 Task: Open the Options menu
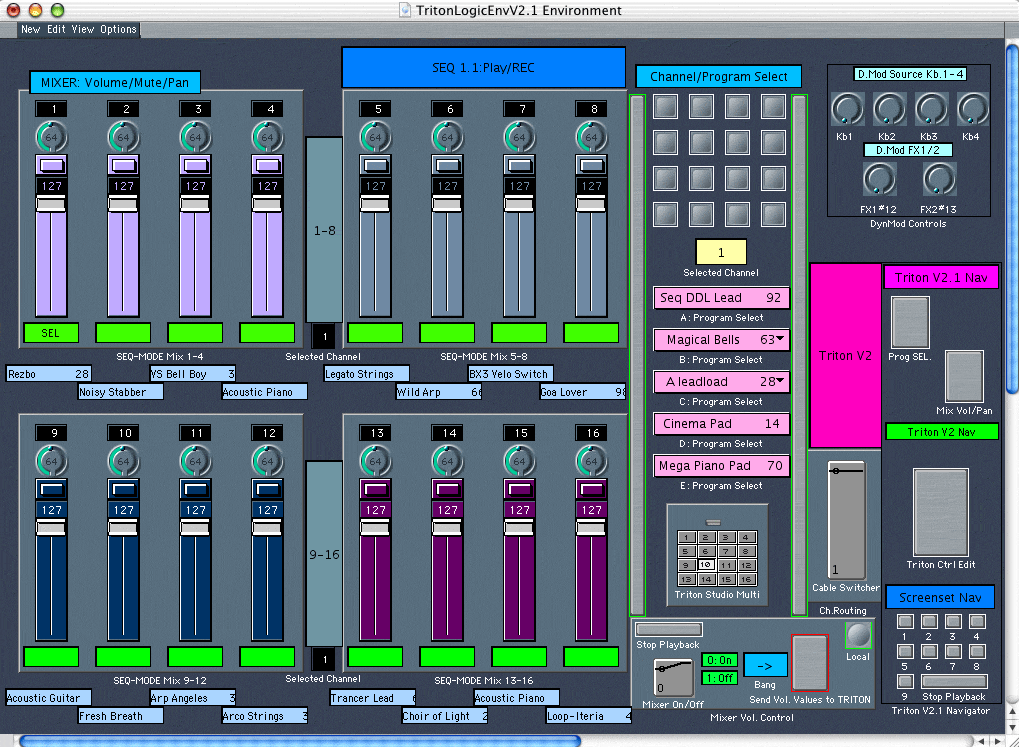tap(118, 29)
